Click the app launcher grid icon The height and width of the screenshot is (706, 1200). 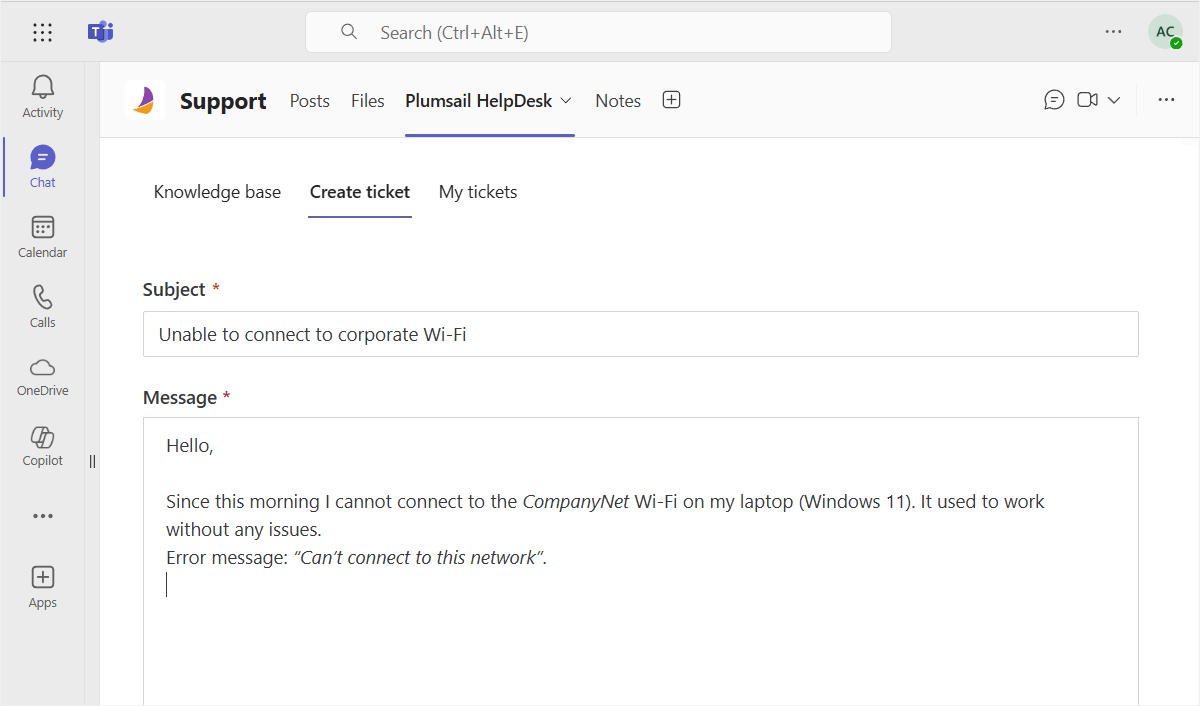tap(42, 32)
